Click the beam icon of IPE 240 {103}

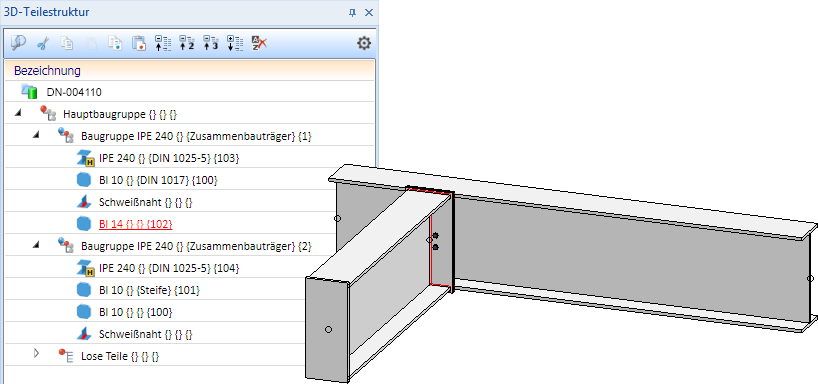click(85, 157)
